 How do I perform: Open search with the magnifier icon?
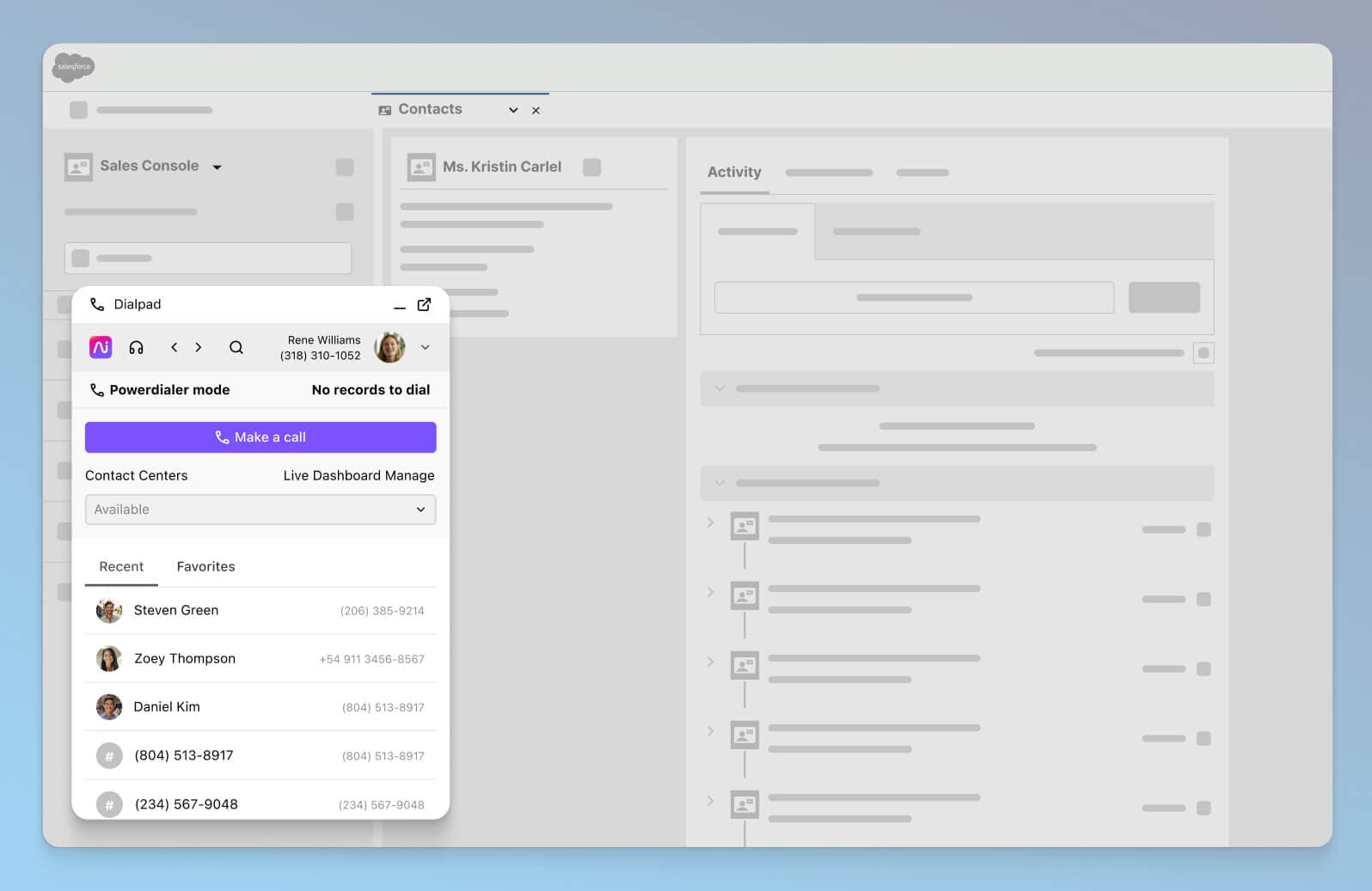[236, 347]
